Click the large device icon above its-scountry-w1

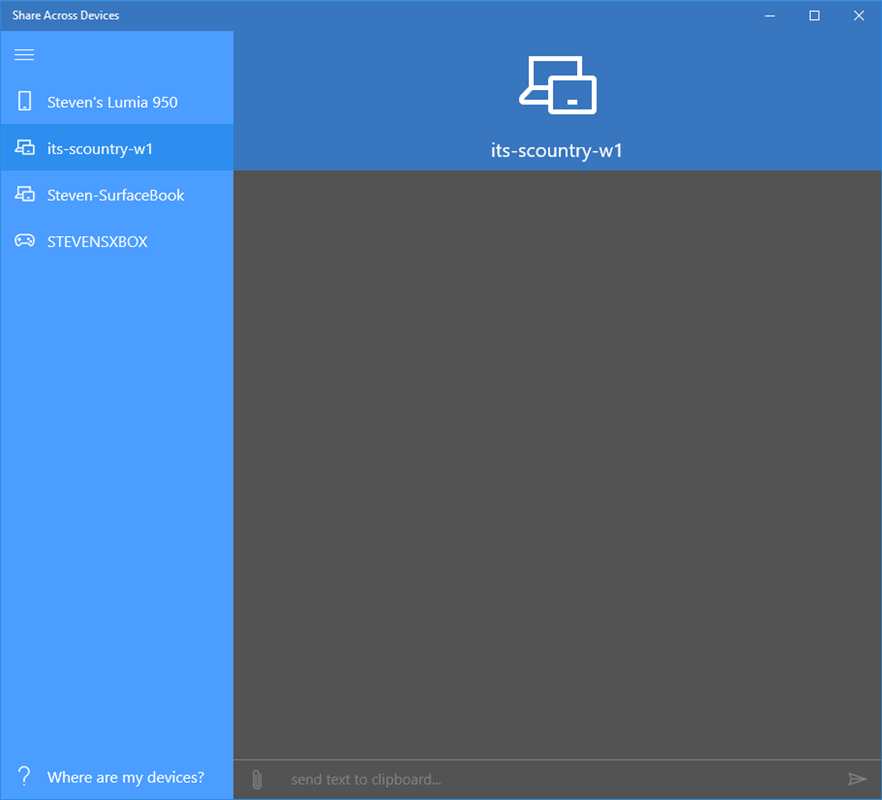[557, 86]
